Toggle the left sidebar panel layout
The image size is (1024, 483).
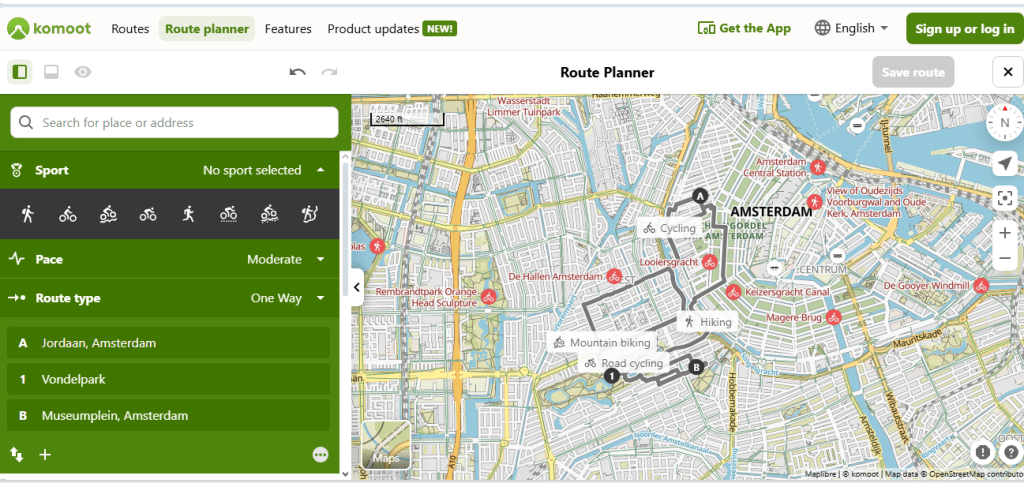(x=20, y=72)
